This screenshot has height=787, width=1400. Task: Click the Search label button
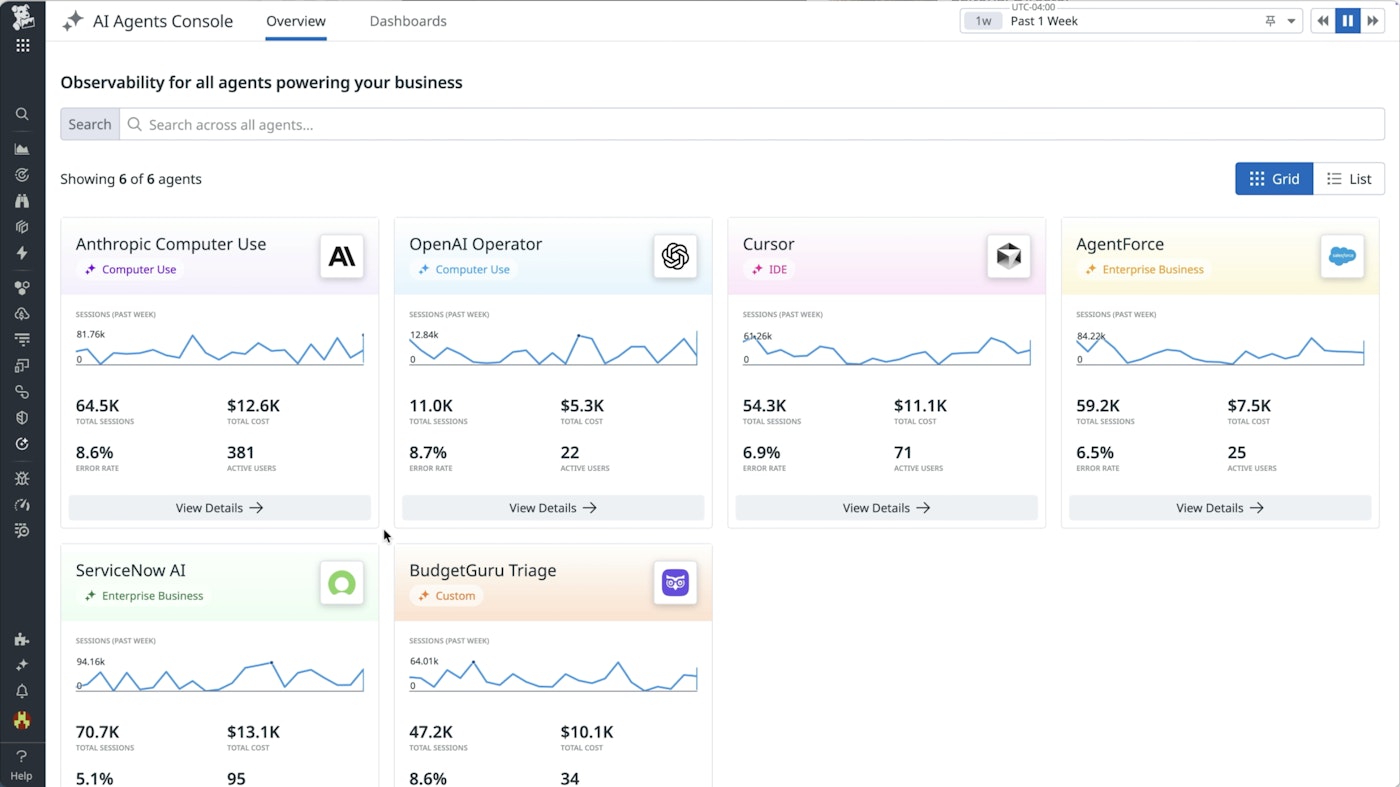coord(89,124)
